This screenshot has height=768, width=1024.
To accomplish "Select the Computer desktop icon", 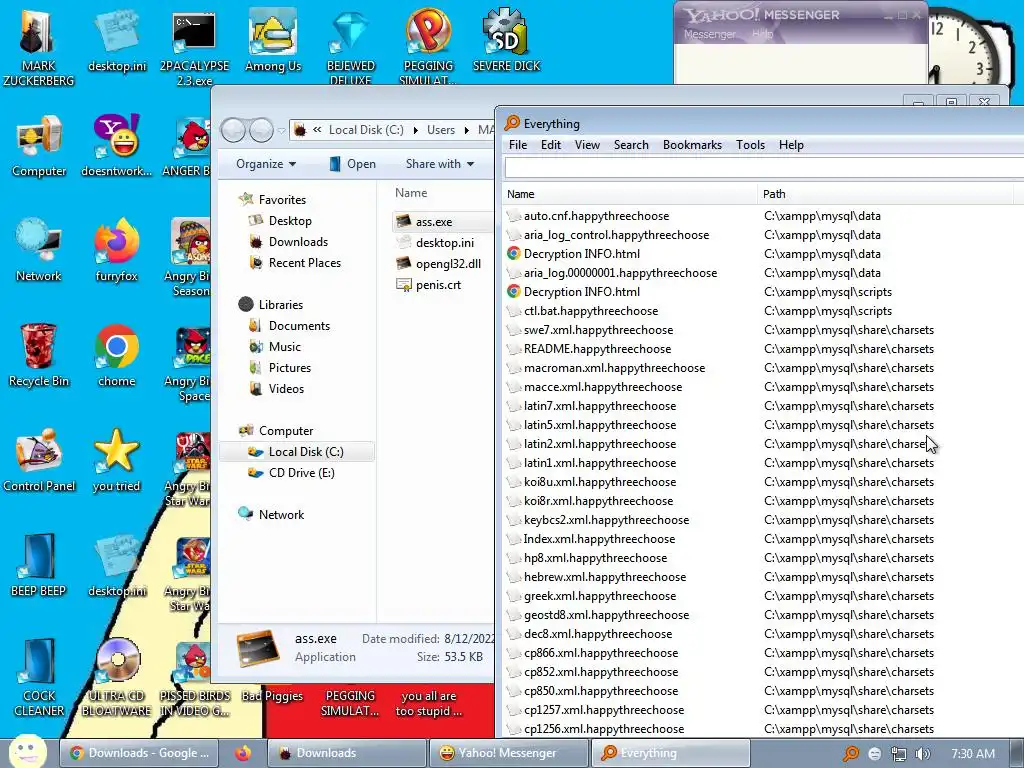I will pos(39,145).
